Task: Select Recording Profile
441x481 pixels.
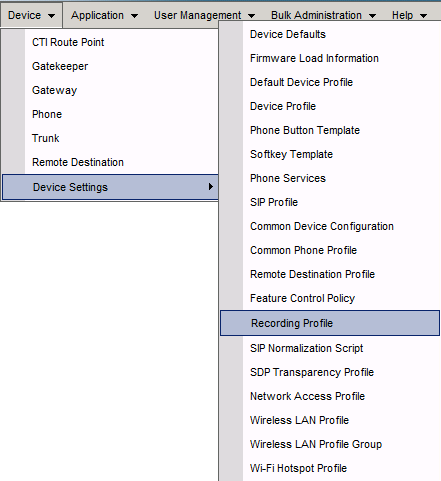Action: coord(330,323)
